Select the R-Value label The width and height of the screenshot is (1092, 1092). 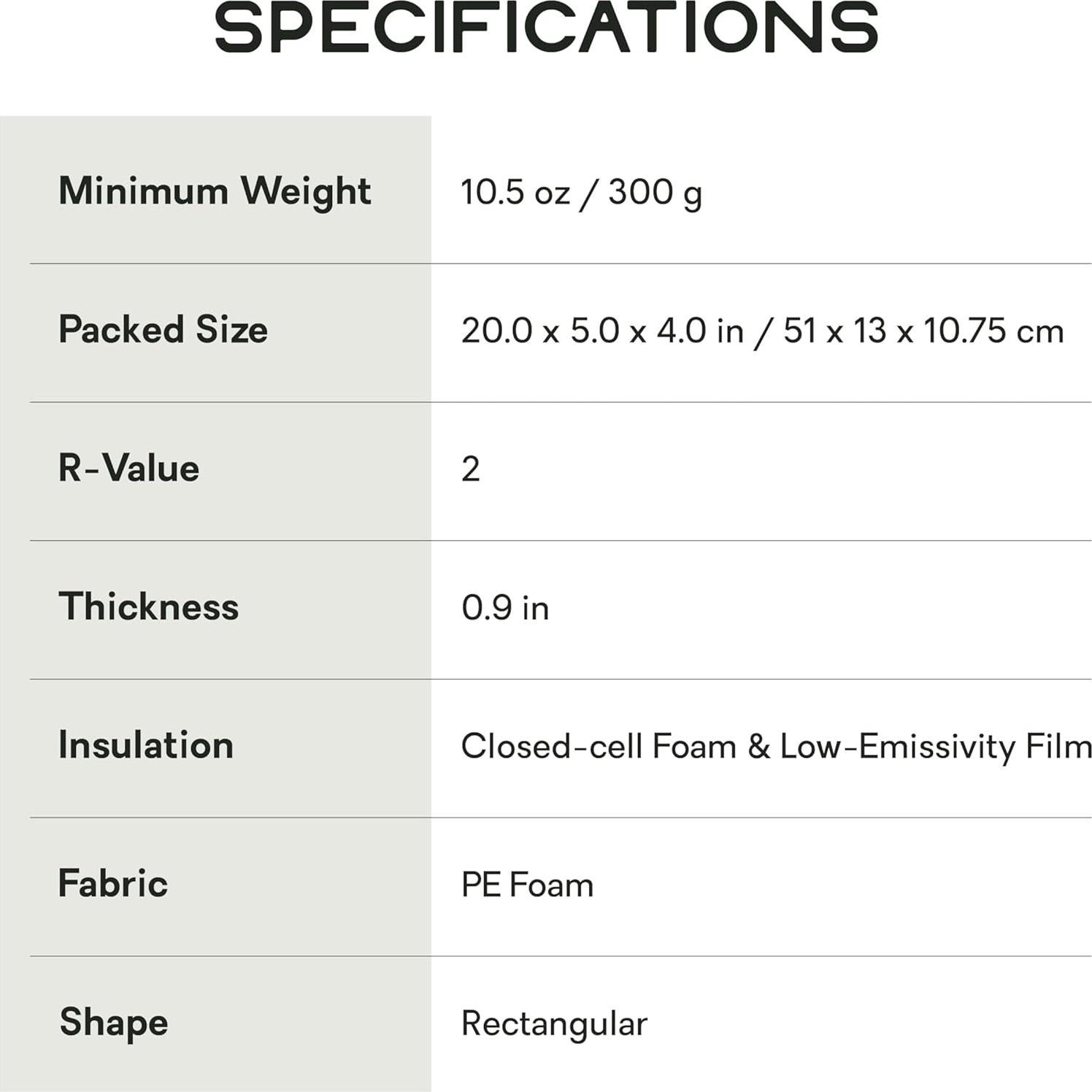coord(128,468)
